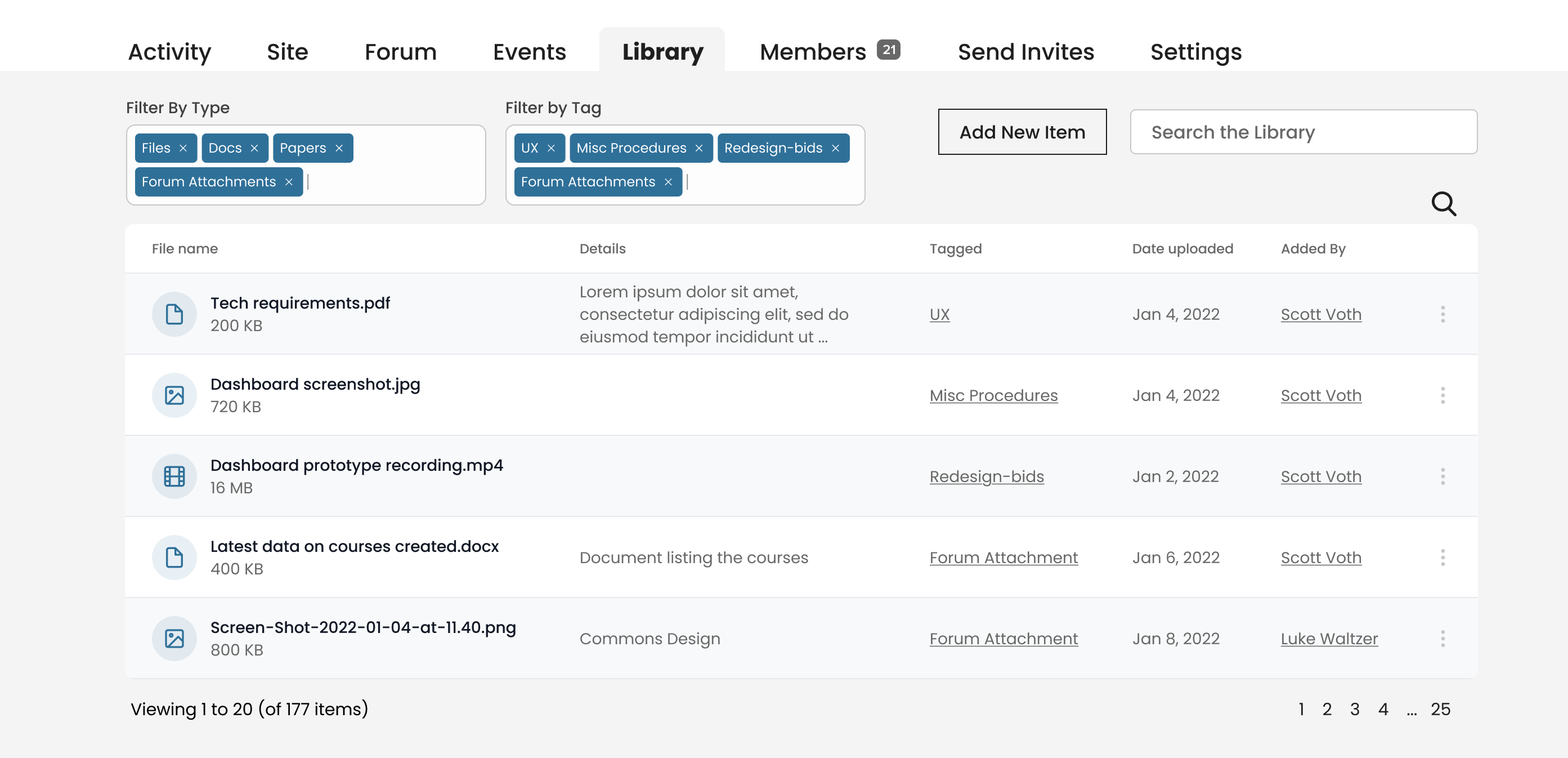Remove the Files type filter chip
This screenshot has width=1568, height=758.
coord(183,148)
